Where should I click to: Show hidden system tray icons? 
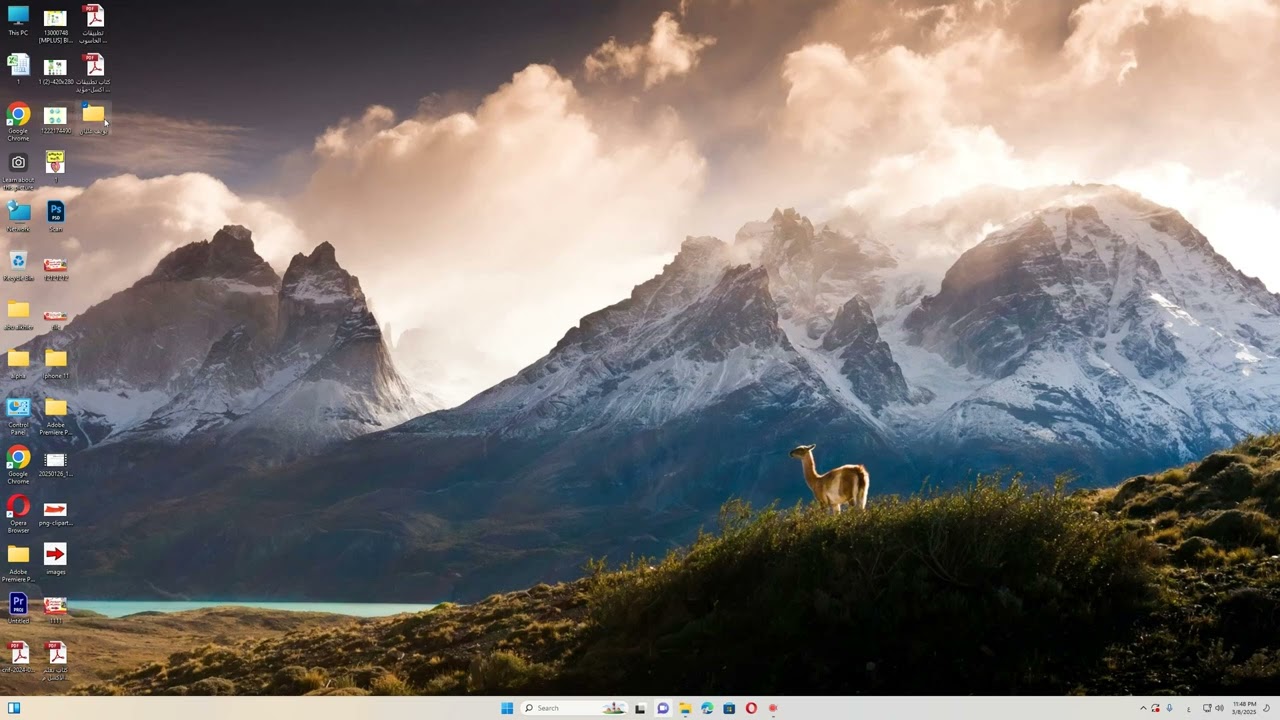pyautogui.click(x=1143, y=708)
